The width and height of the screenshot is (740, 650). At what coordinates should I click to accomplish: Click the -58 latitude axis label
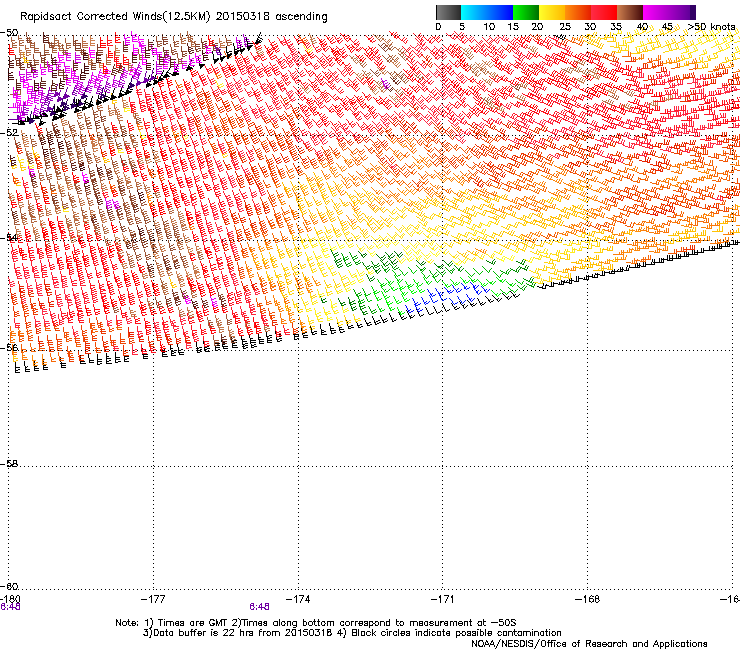point(9,464)
